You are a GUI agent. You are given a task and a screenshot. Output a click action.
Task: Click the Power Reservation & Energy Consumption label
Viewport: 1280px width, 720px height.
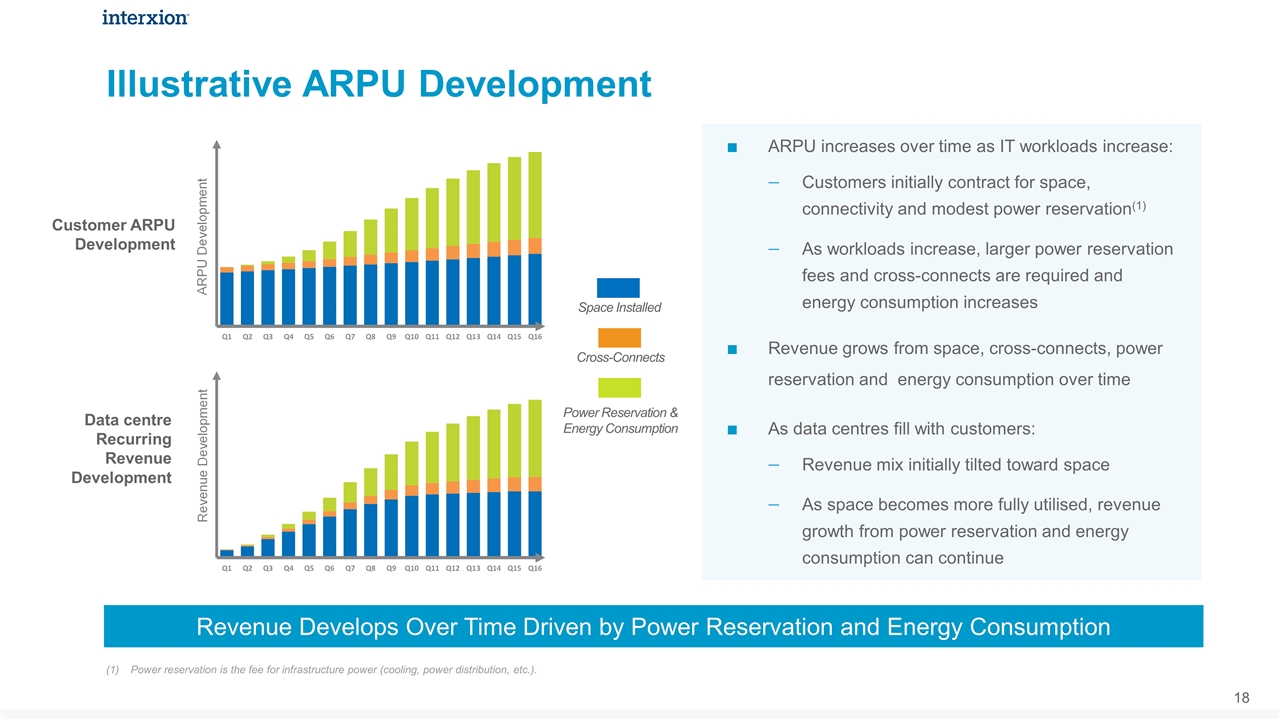coord(621,421)
